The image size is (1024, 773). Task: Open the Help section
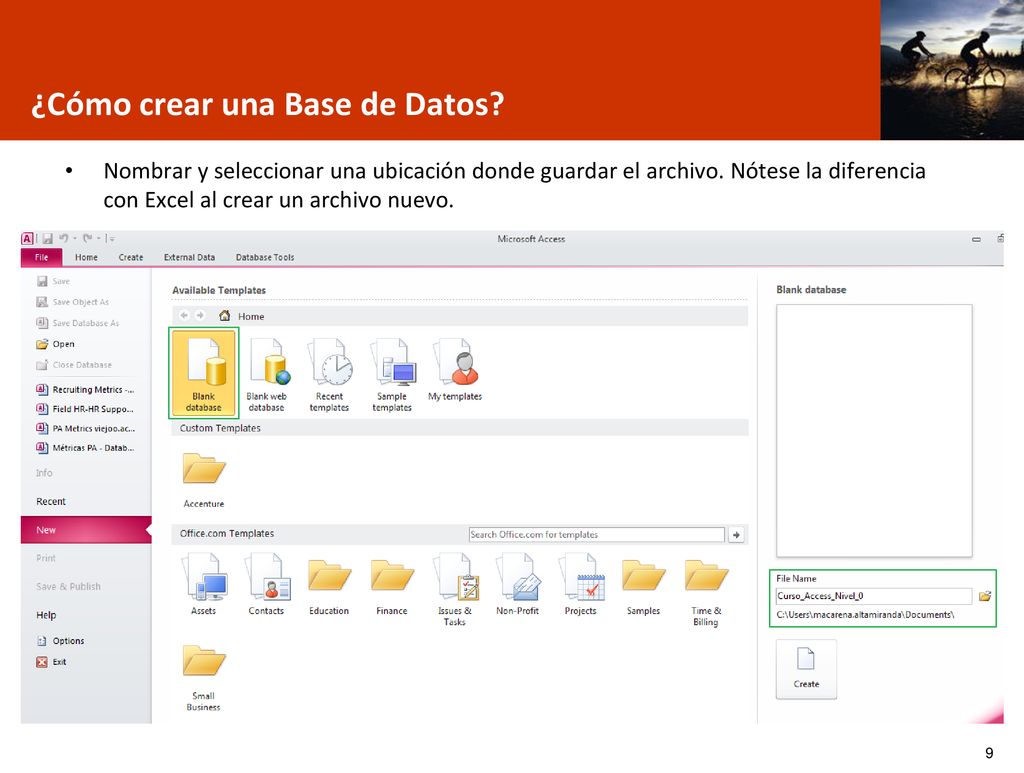(46, 615)
